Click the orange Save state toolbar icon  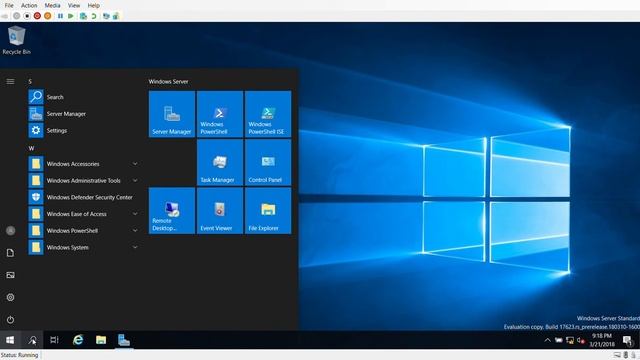tap(48, 16)
